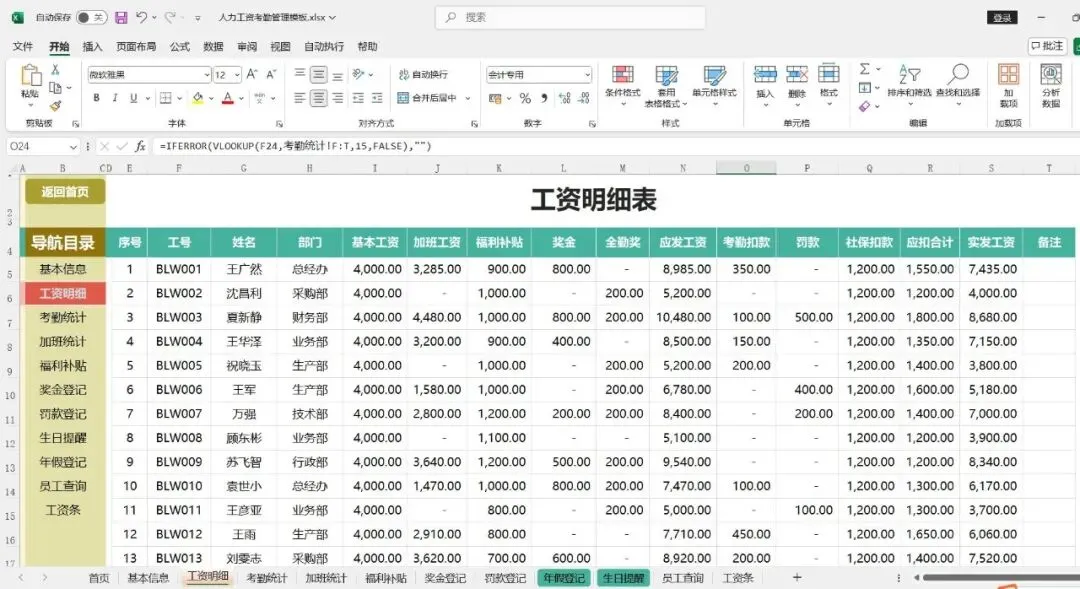
Task: Decrease font size with the smaller A
Action: pyautogui.click(x=271, y=74)
